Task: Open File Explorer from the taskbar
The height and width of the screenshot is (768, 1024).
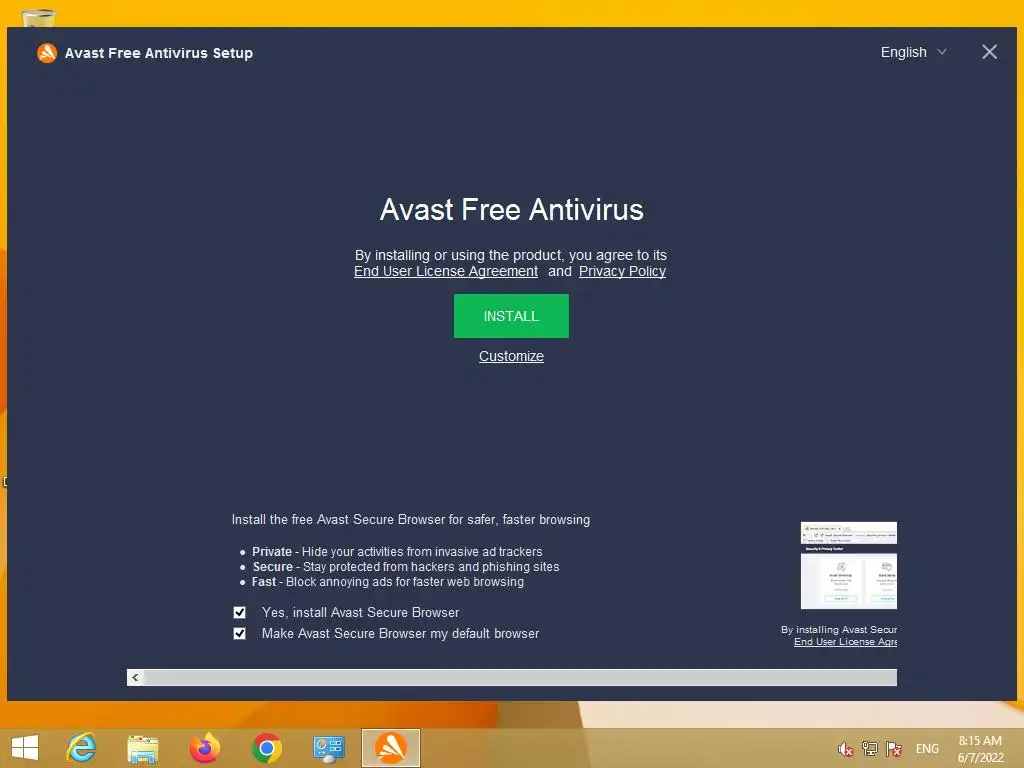Action: (x=142, y=748)
